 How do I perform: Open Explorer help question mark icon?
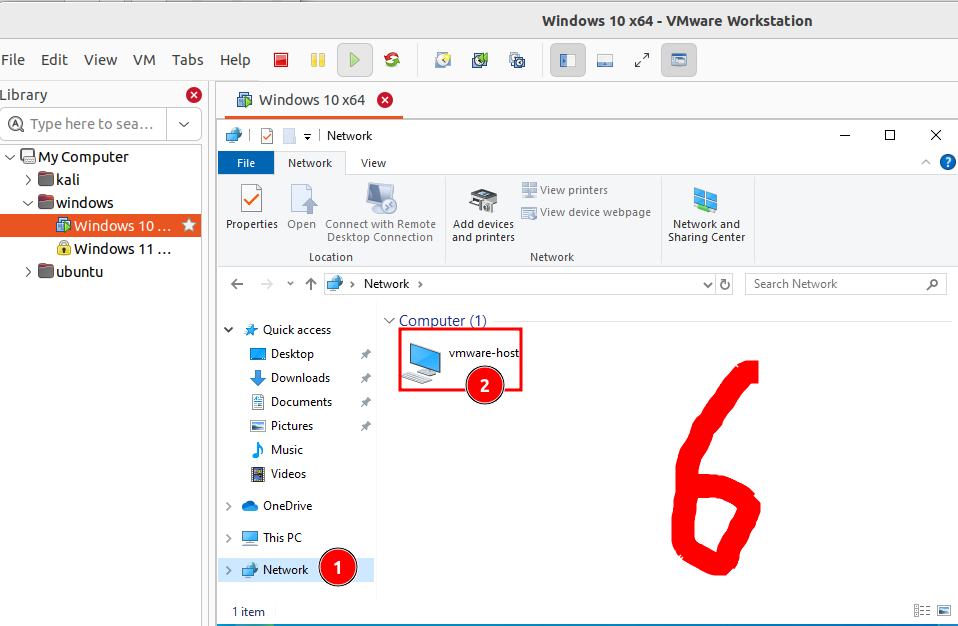coord(948,162)
